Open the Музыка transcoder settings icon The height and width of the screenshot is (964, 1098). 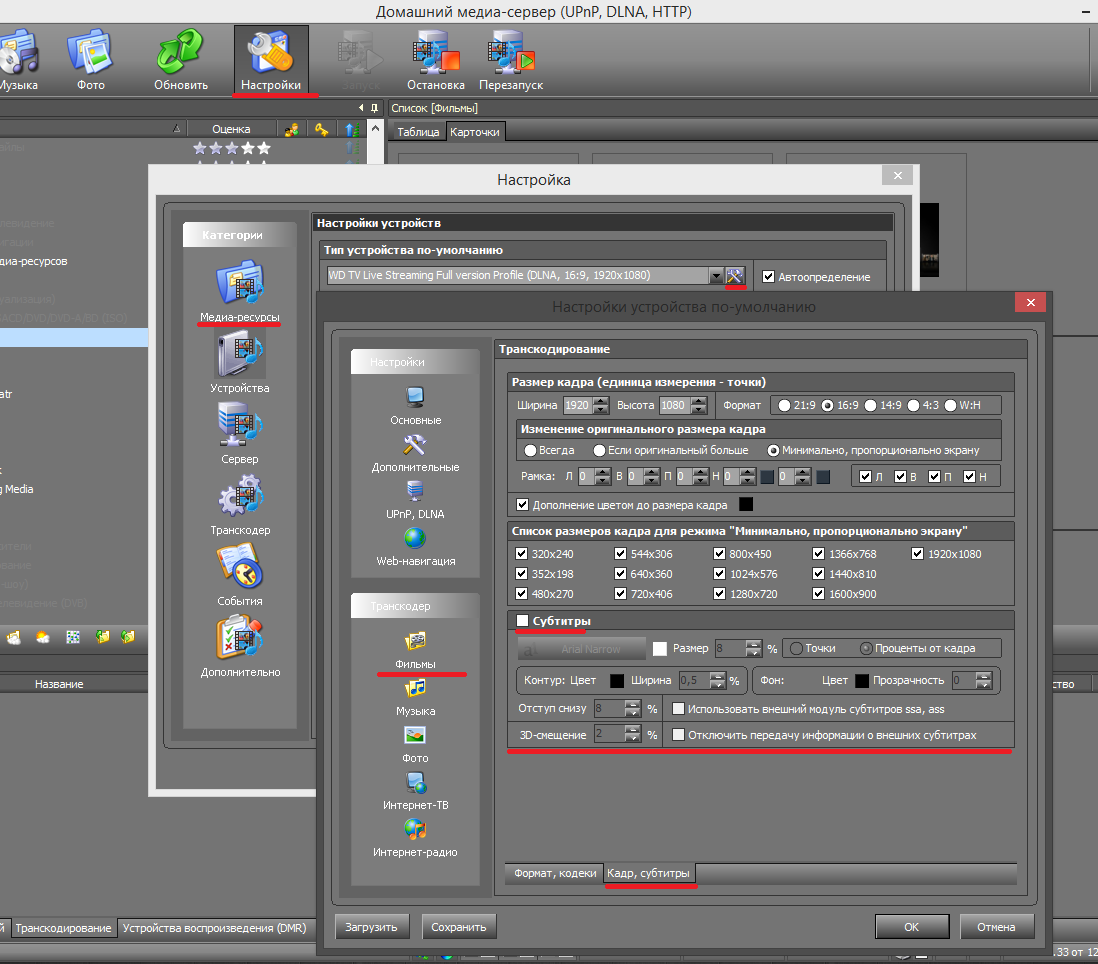coord(415,689)
